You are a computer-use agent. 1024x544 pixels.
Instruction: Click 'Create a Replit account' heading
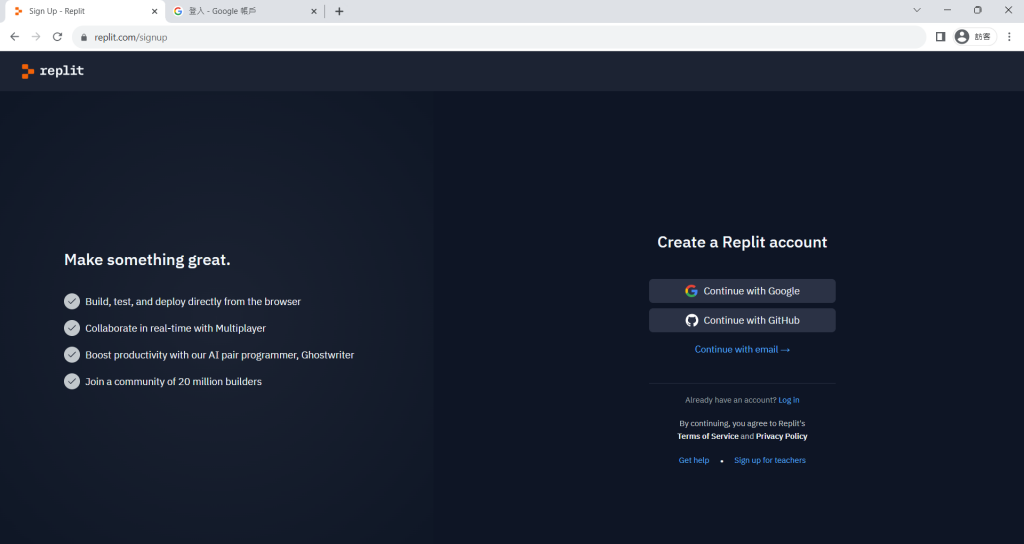742,242
